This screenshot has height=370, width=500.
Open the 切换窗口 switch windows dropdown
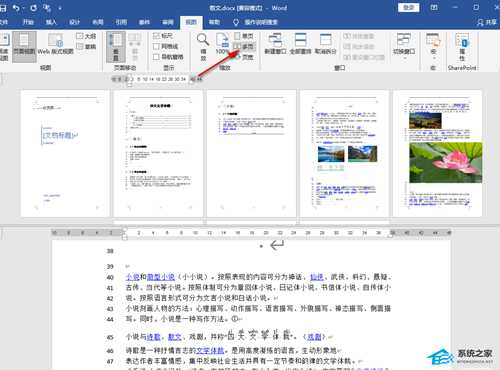pyautogui.click(x=404, y=46)
